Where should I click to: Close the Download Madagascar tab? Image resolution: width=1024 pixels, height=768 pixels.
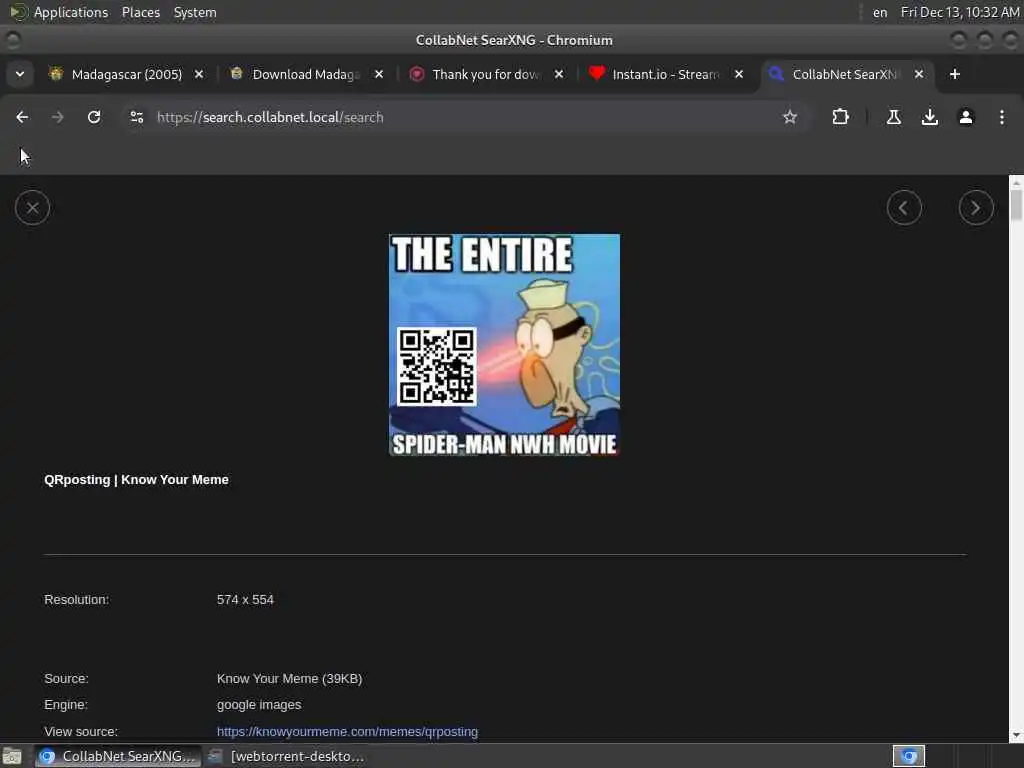pyautogui.click(x=379, y=74)
